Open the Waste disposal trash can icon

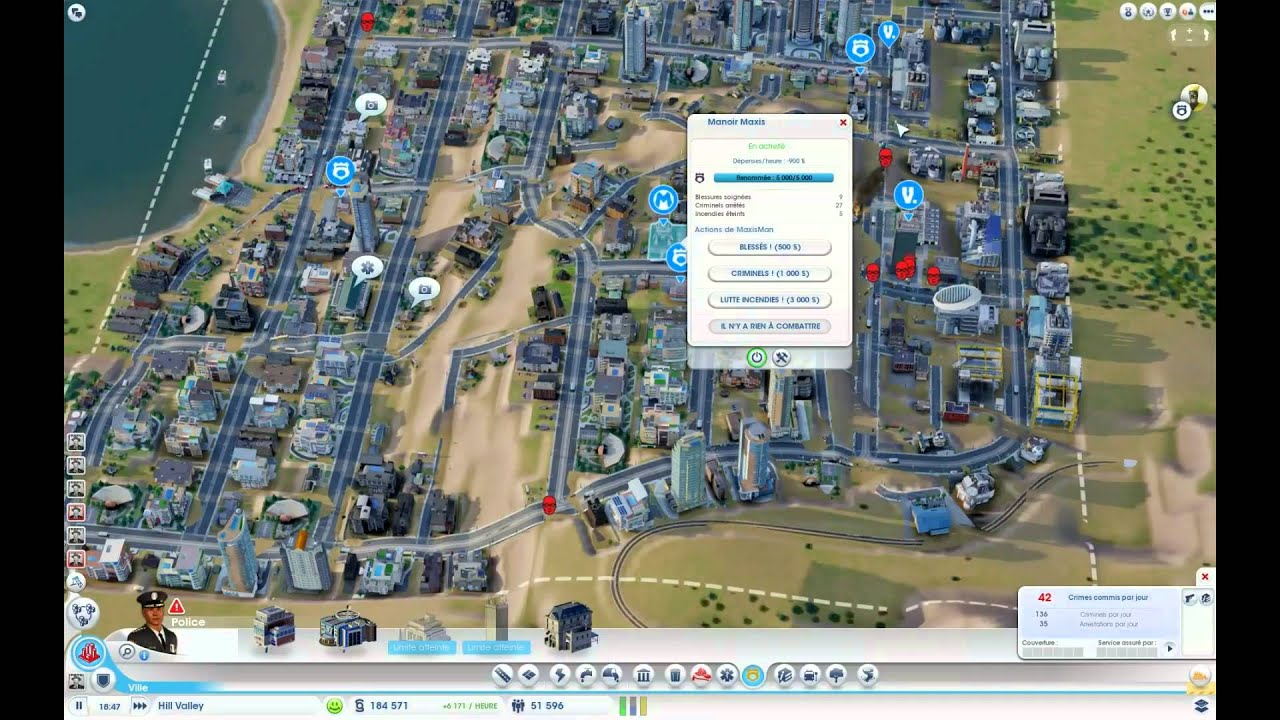tap(675, 676)
